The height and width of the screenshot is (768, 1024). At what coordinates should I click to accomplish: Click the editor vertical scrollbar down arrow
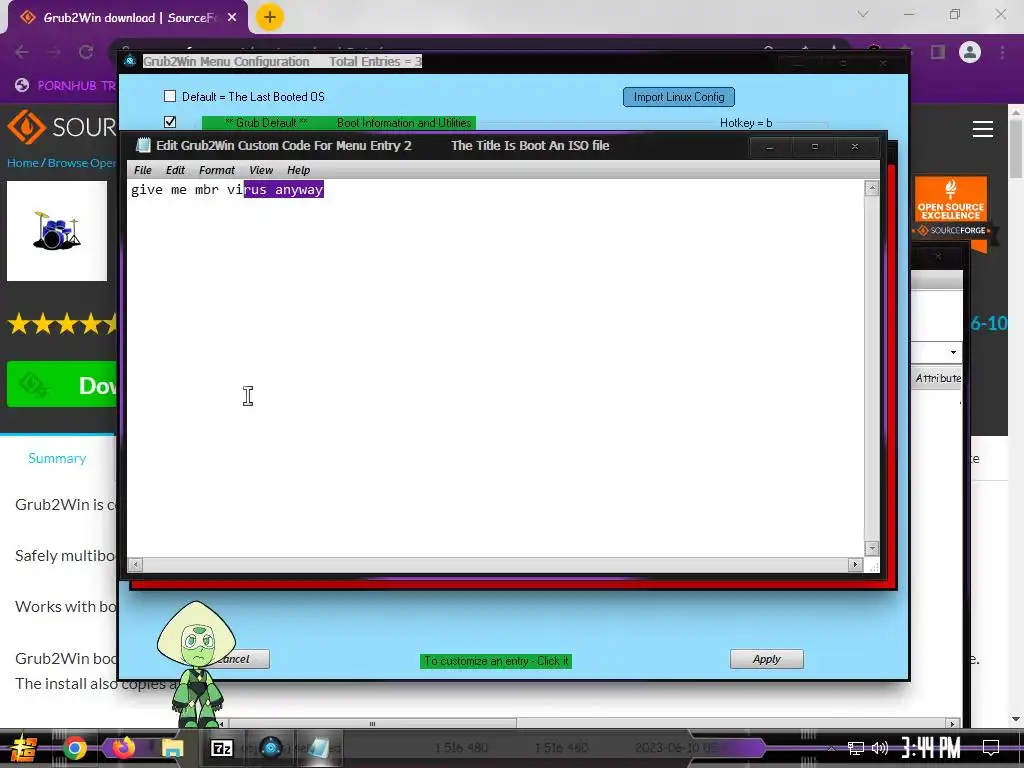[872, 548]
